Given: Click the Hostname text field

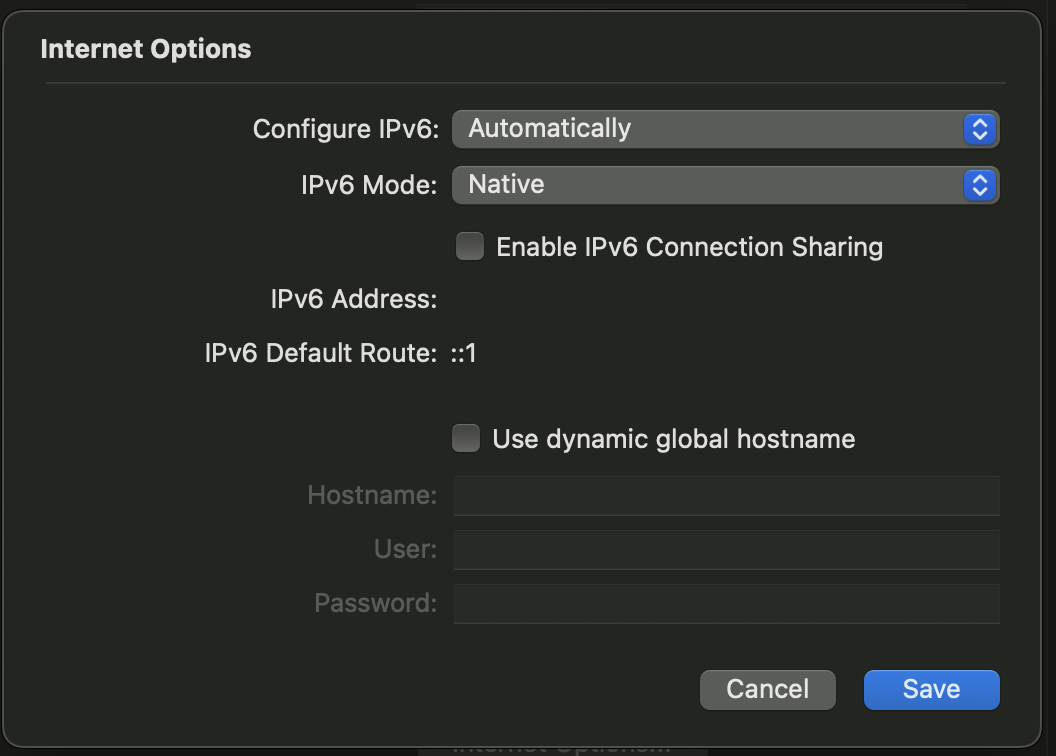Looking at the screenshot, I should pyautogui.click(x=726, y=496).
